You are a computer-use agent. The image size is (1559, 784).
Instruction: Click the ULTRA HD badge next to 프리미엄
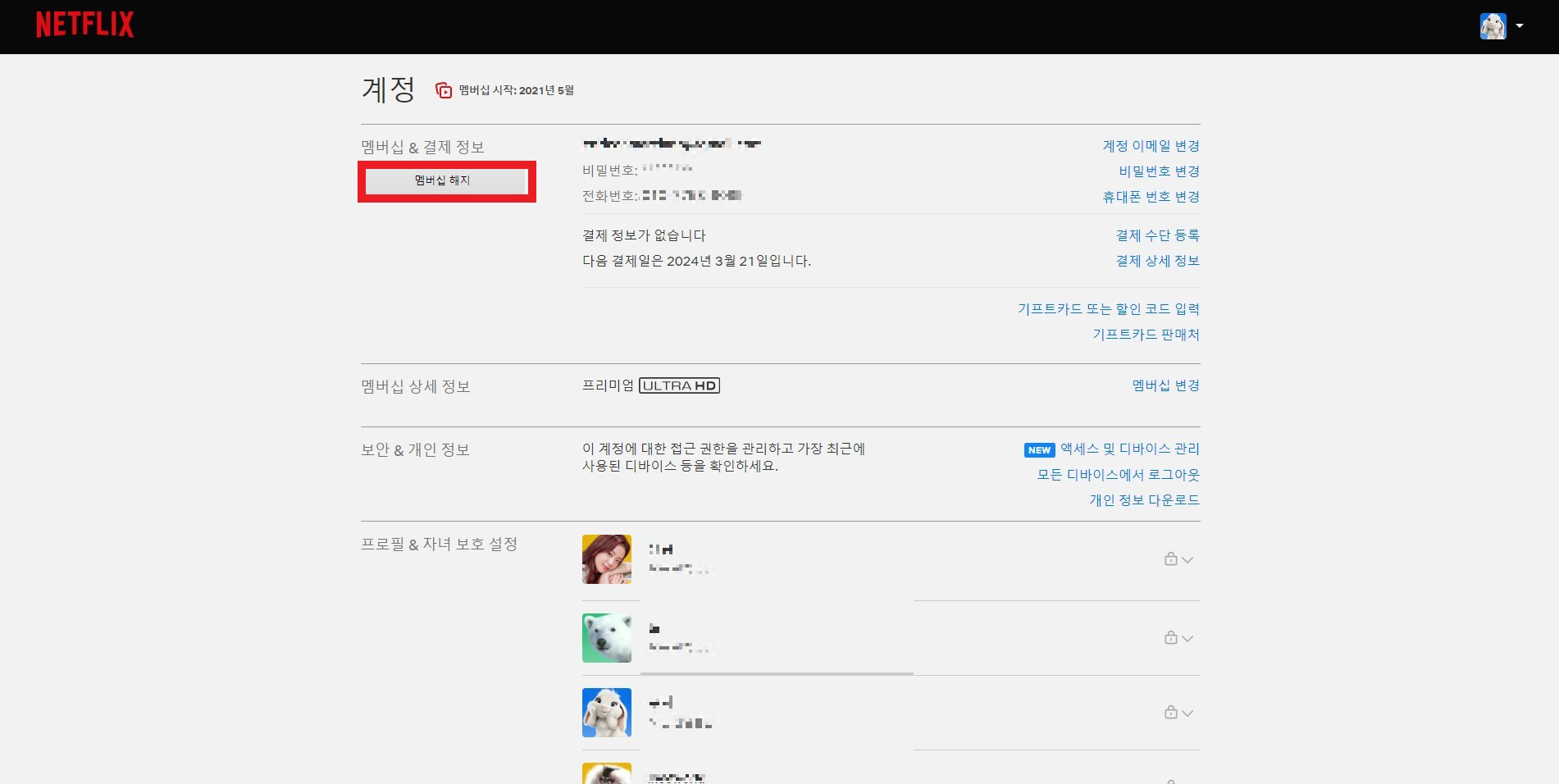679,385
